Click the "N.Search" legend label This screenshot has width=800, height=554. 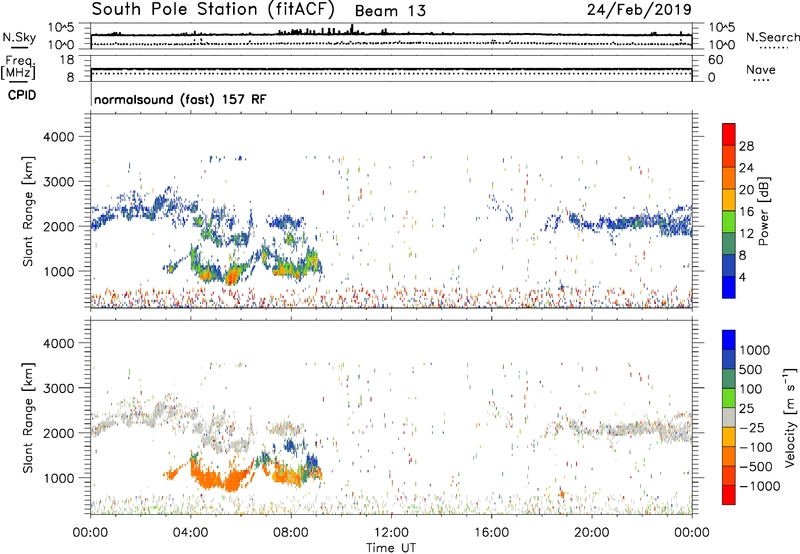772,37
